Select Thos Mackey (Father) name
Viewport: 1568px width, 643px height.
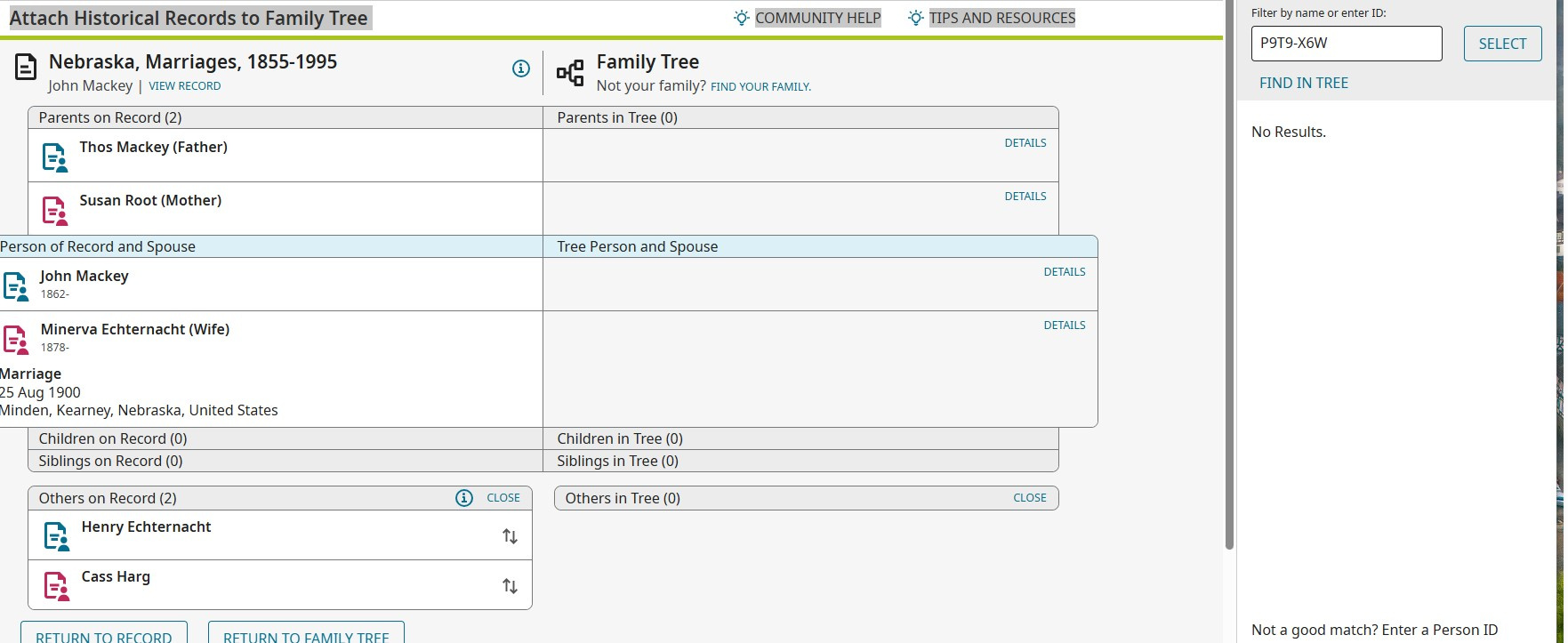click(154, 147)
